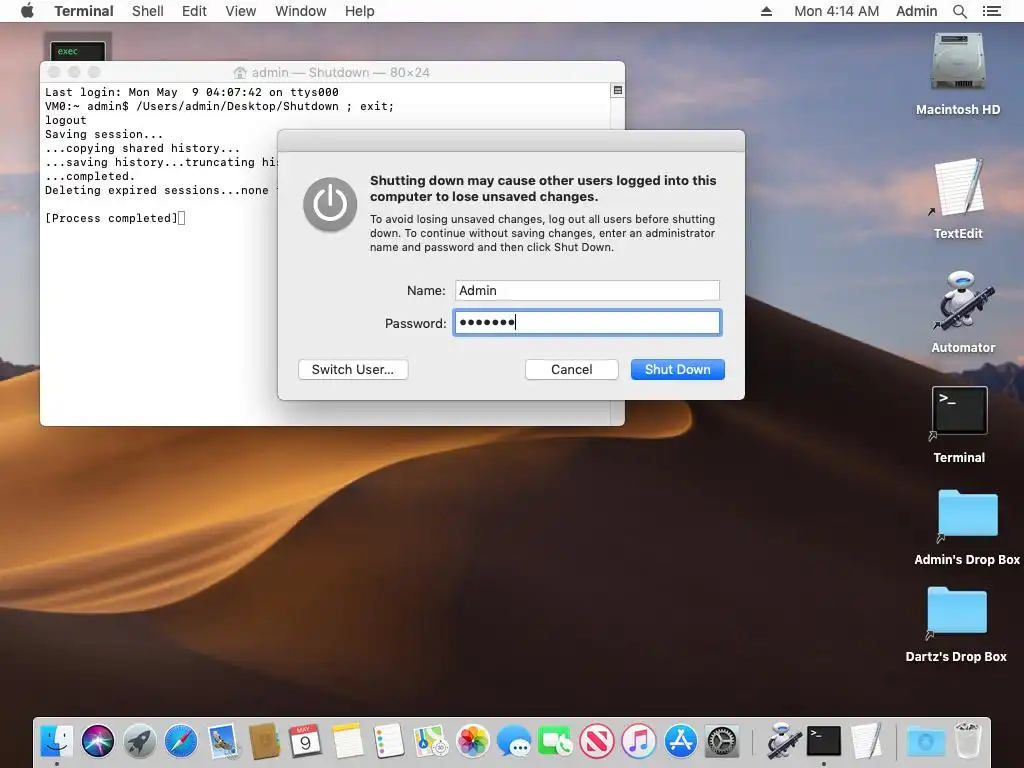Viewport: 1024px width, 768px height.
Task: Open the Shell menu
Action: coord(148,11)
